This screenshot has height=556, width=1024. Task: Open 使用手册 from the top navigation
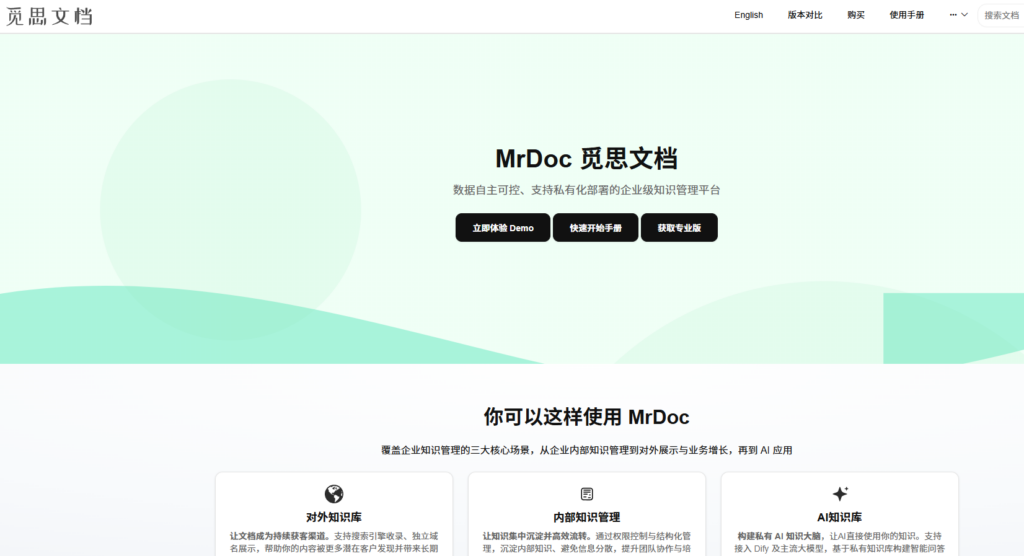point(907,15)
